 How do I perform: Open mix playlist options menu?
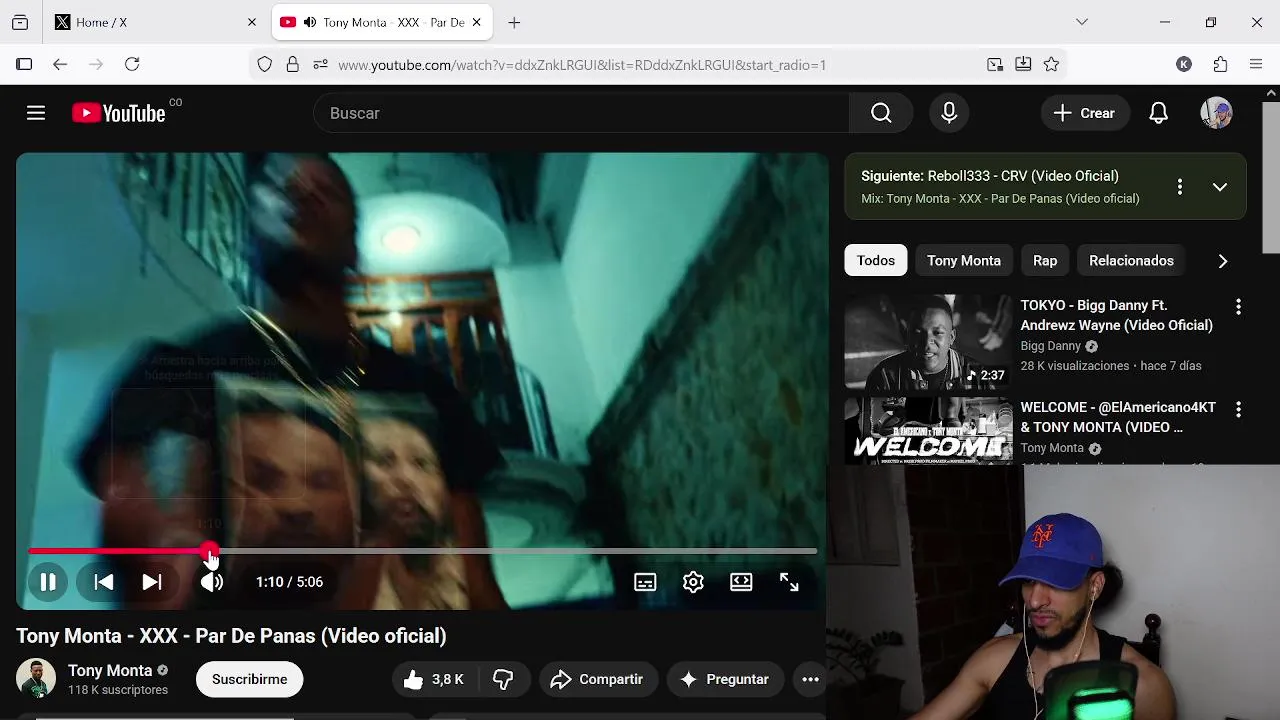click(x=1180, y=187)
